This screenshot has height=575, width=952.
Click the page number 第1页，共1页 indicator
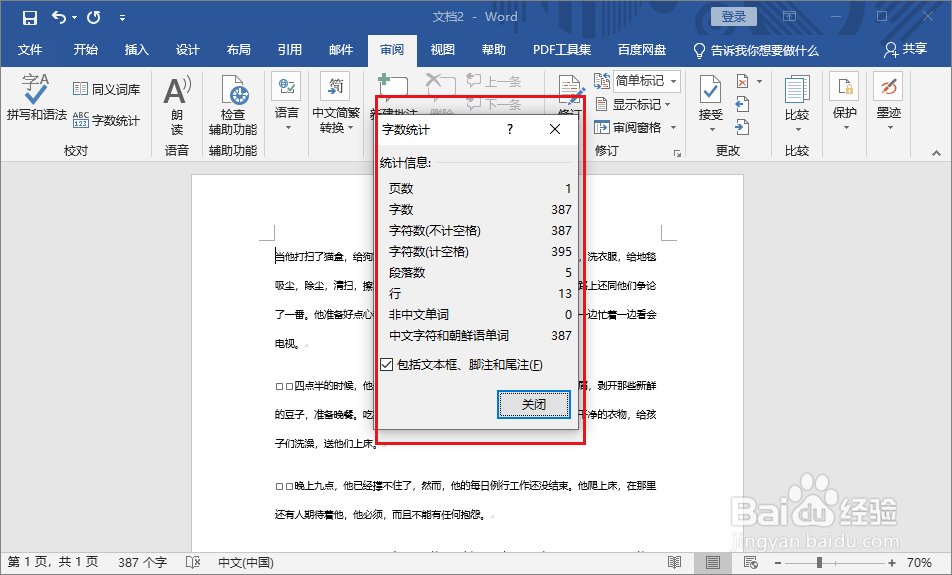53,562
